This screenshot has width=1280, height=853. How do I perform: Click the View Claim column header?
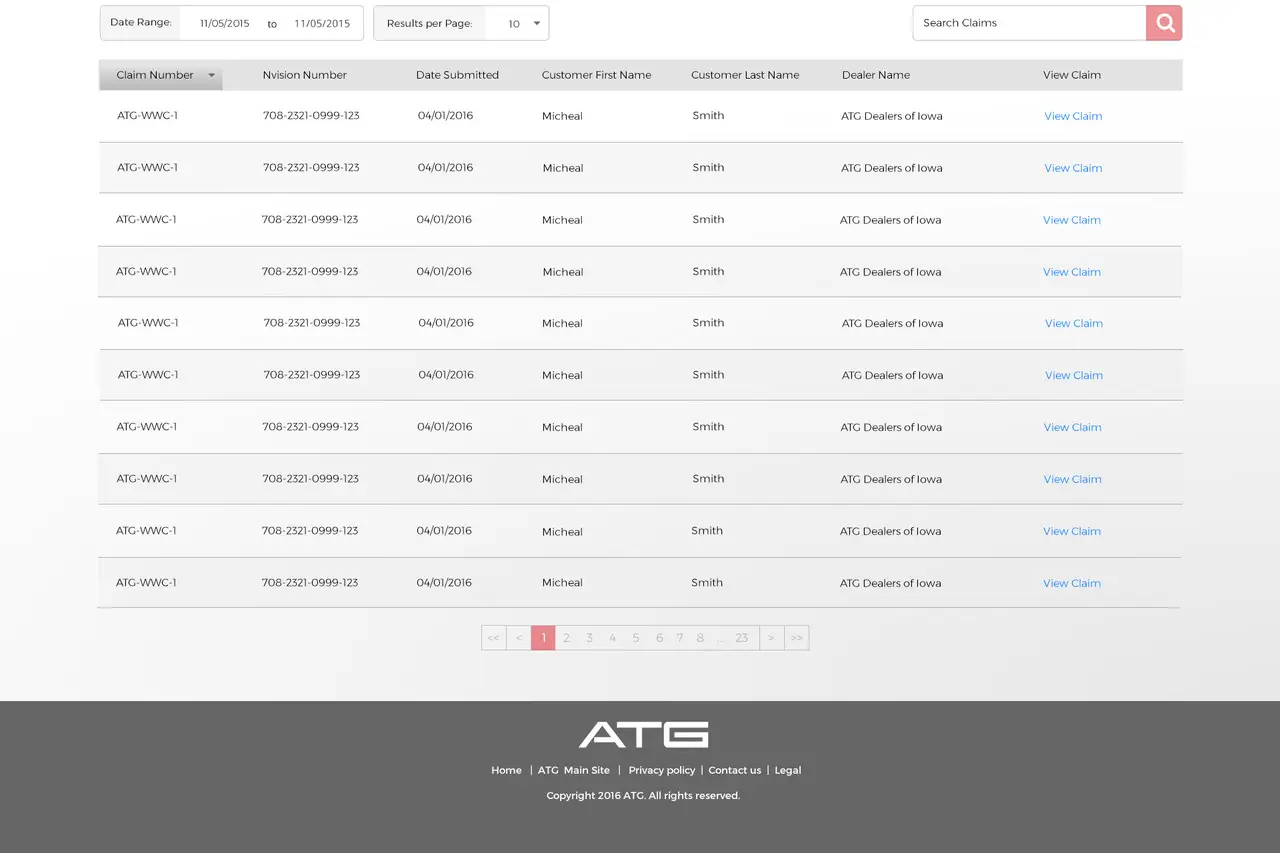click(x=1072, y=75)
